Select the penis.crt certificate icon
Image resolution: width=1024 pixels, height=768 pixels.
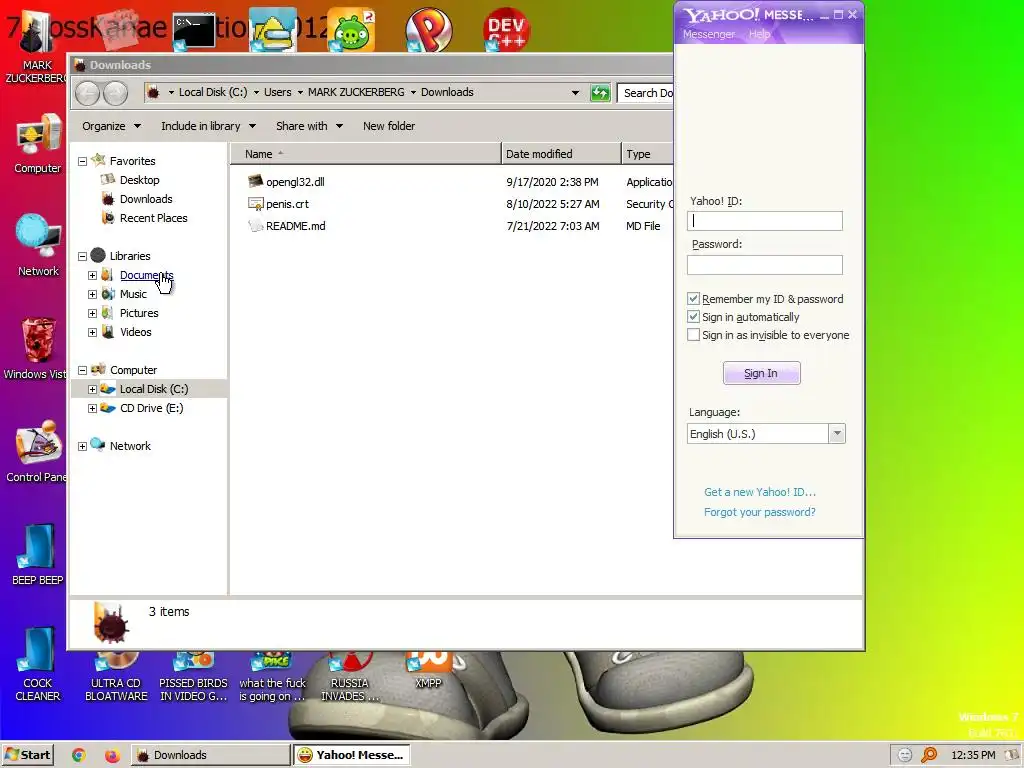(x=255, y=204)
